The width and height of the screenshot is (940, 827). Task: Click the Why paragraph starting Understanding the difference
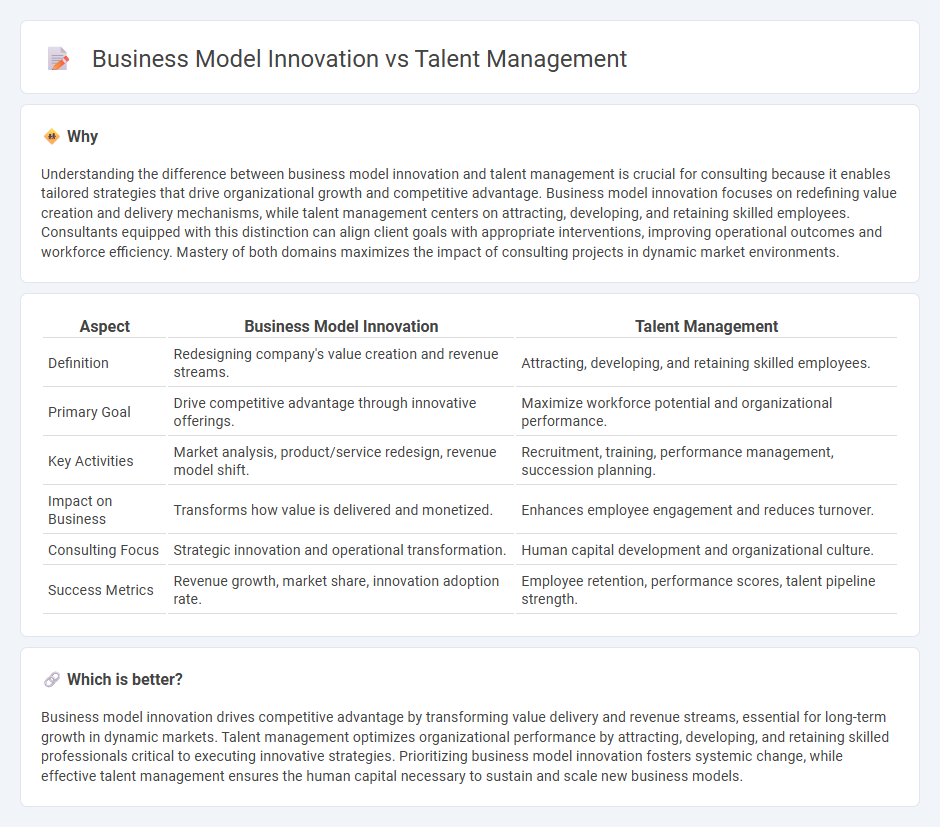(469, 213)
